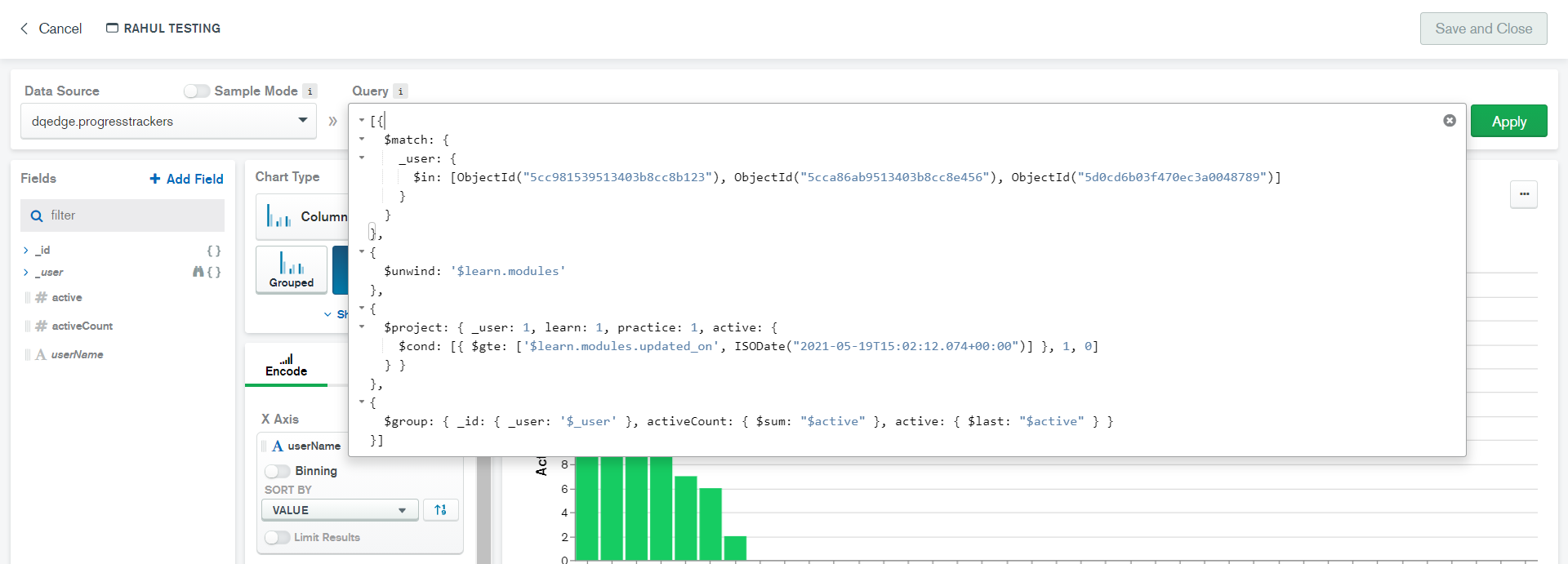
Task: Open the Sort By VALUE dropdown
Action: point(339,510)
